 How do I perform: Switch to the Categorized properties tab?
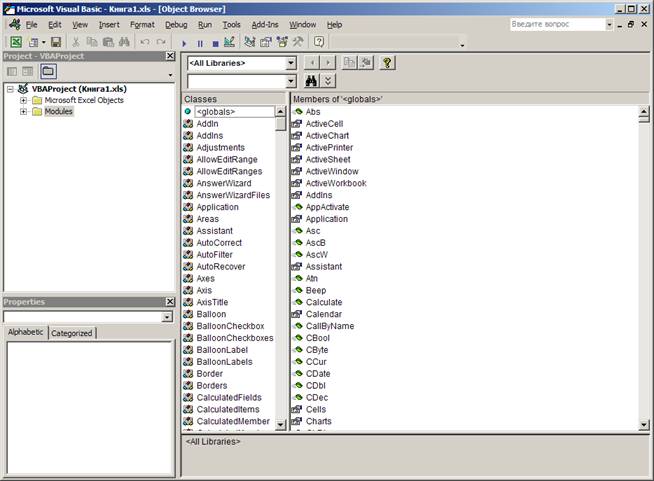tap(72, 333)
